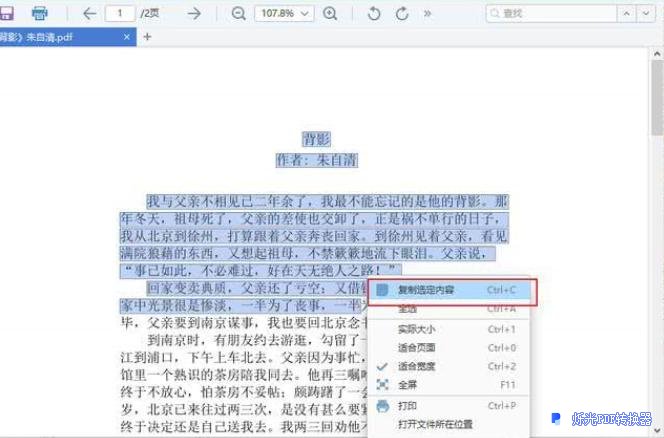The image size is (664, 438).
Task: Find previous search result arrow
Action: (626, 14)
